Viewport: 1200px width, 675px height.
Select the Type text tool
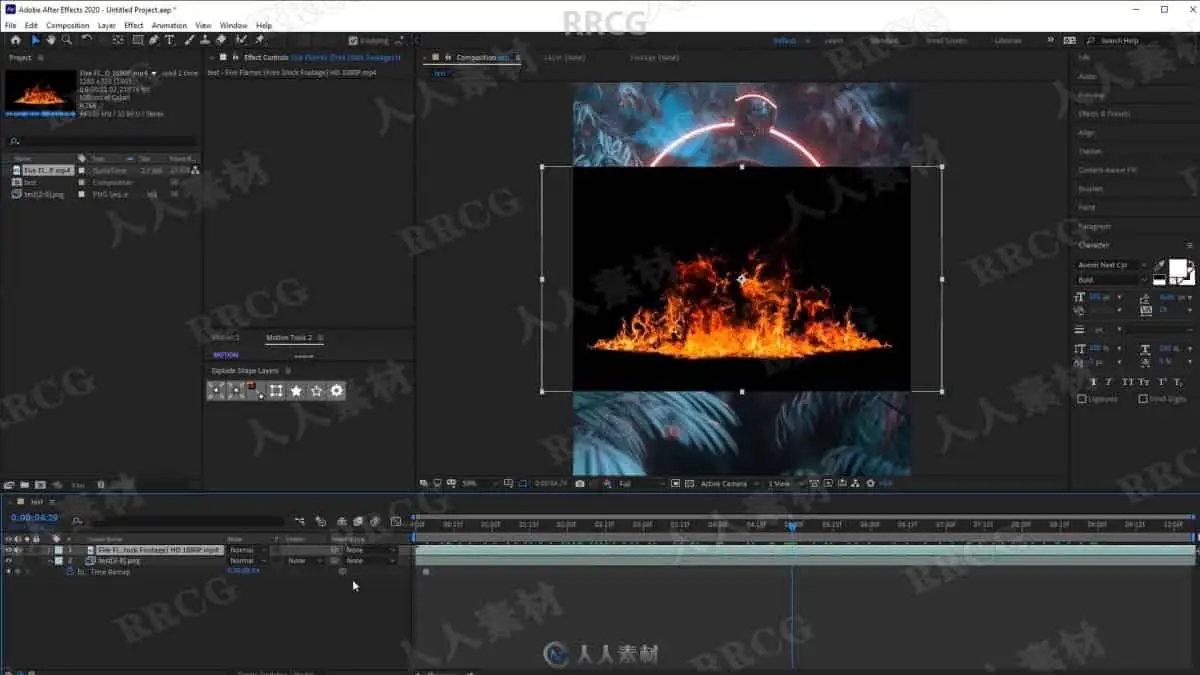(169, 40)
